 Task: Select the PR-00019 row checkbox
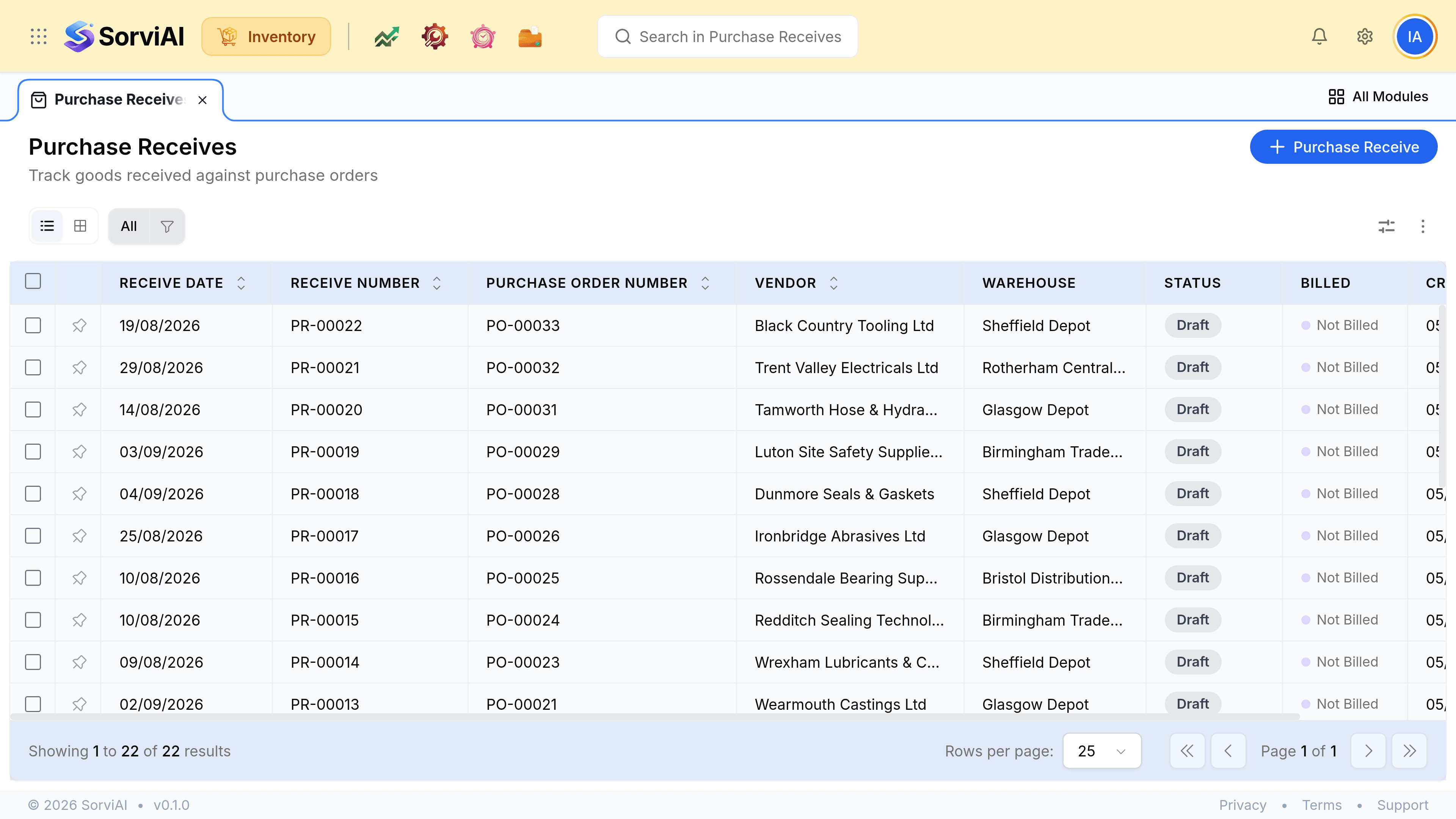(x=33, y=452)
